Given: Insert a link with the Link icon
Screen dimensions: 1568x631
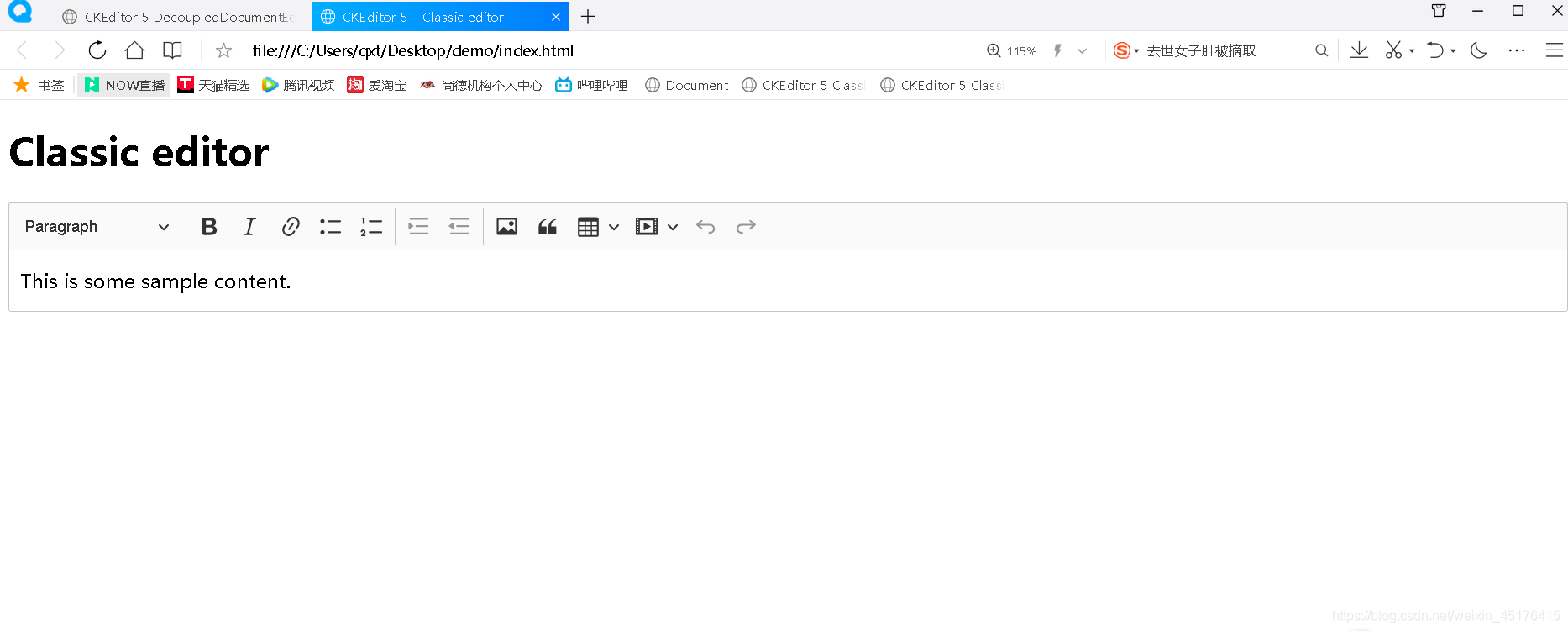Looking at the screenshot, I should pyautogui.click(x=291, y=227).
